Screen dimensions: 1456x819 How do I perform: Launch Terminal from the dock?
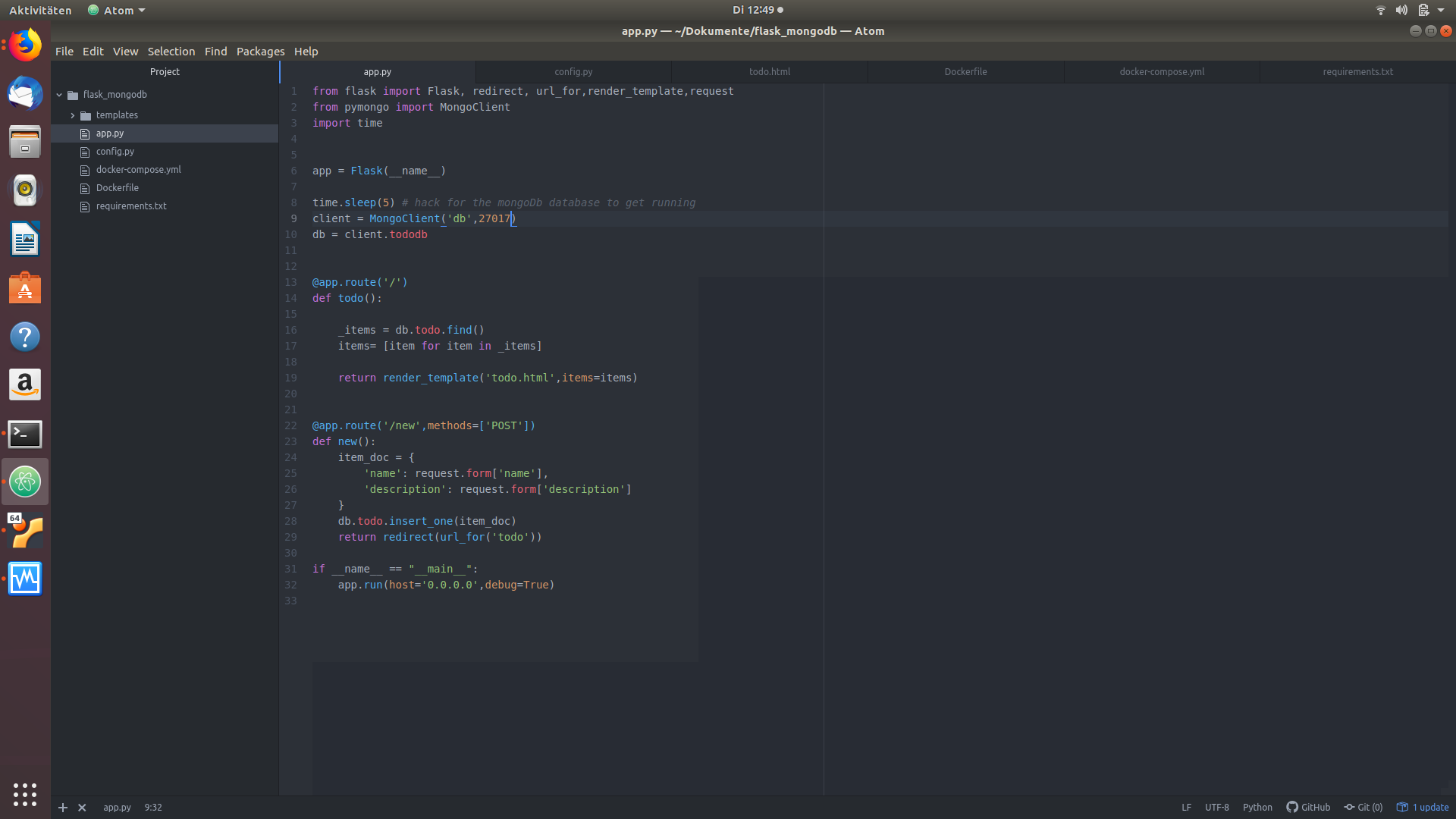[x=25, y=434]
